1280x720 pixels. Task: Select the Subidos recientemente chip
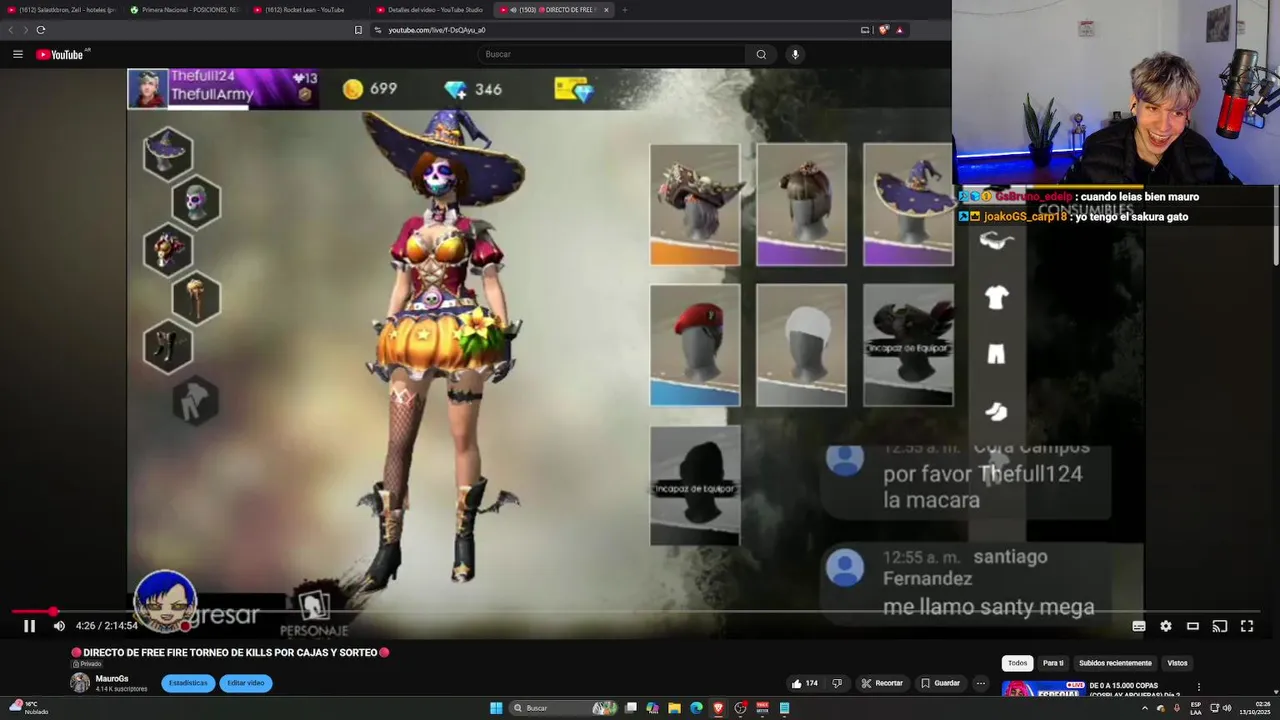pyautogui.click(x=1115, y=663)
